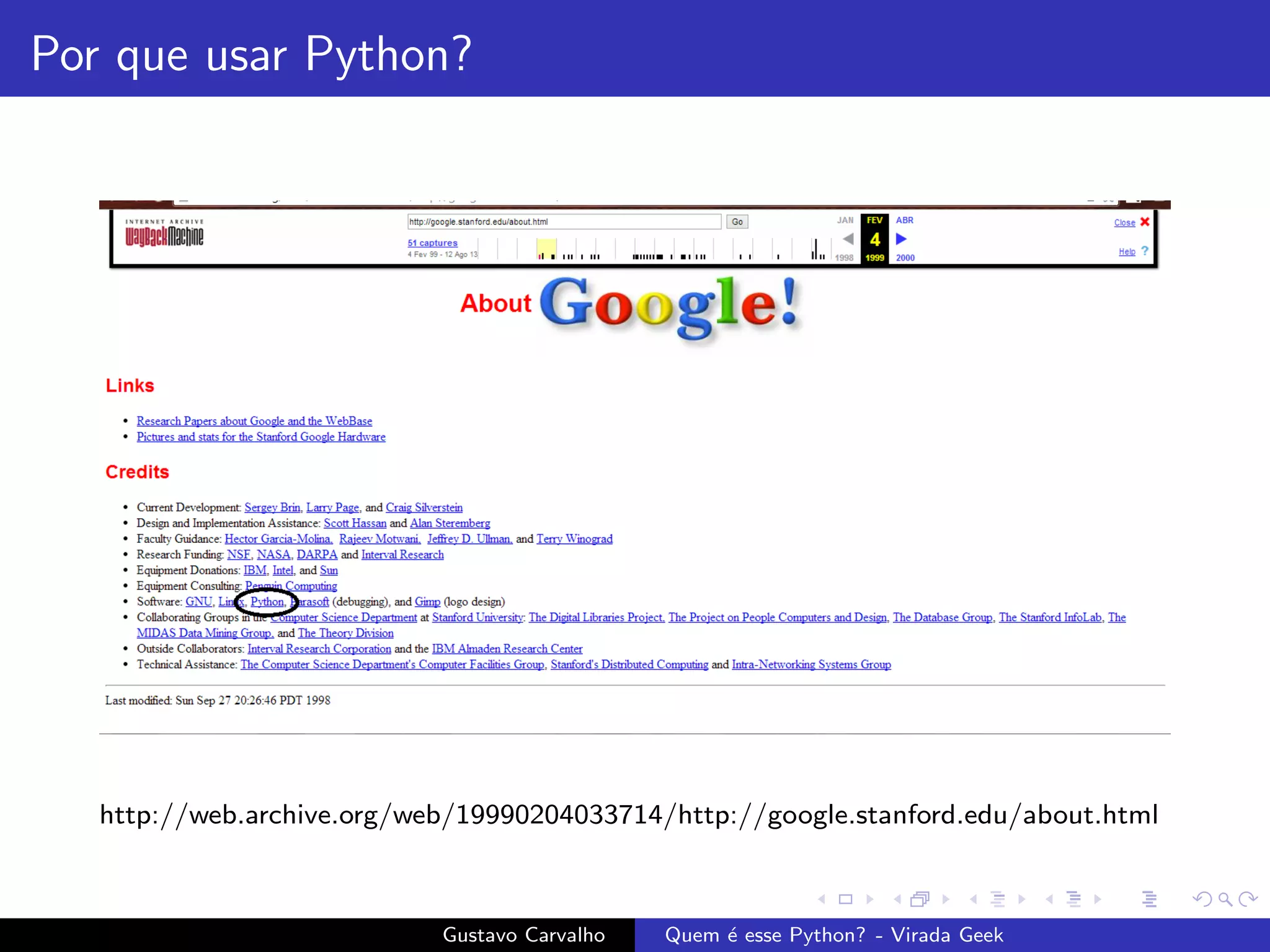Open the Stanford University link
Image resolution: width=1270 pixels, height=952 pixels.
point(478,617)
